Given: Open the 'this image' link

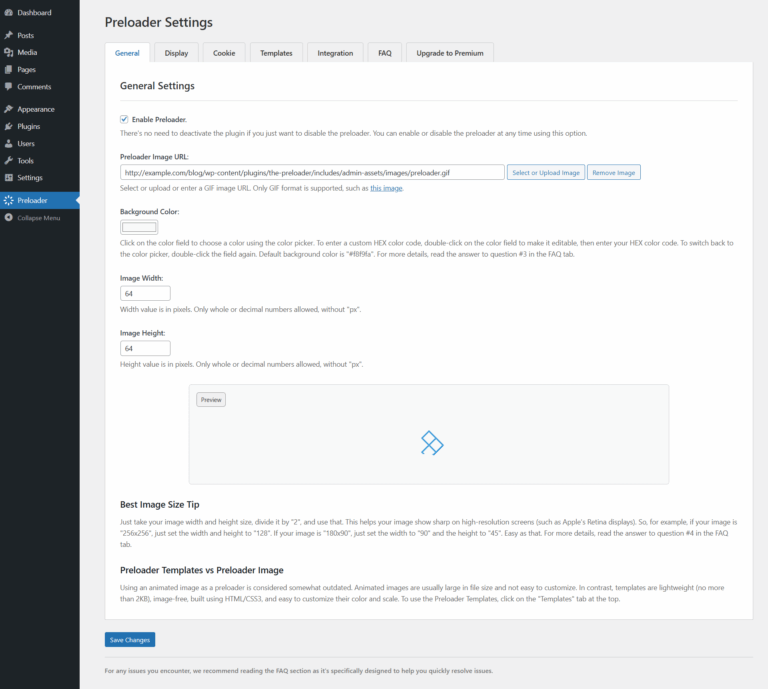Looking at the screenshot, I should (386, 188).
